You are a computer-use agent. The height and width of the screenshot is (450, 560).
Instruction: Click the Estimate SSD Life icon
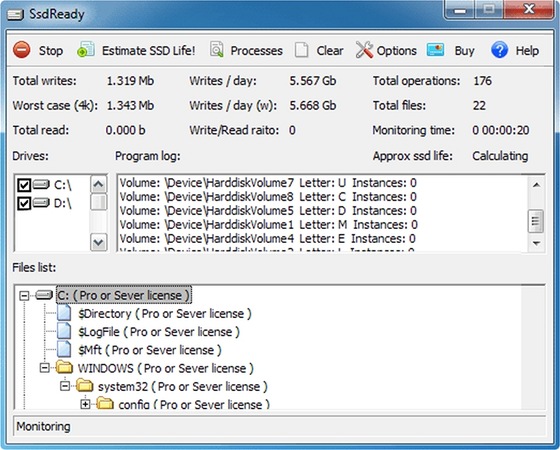(86, 50)
